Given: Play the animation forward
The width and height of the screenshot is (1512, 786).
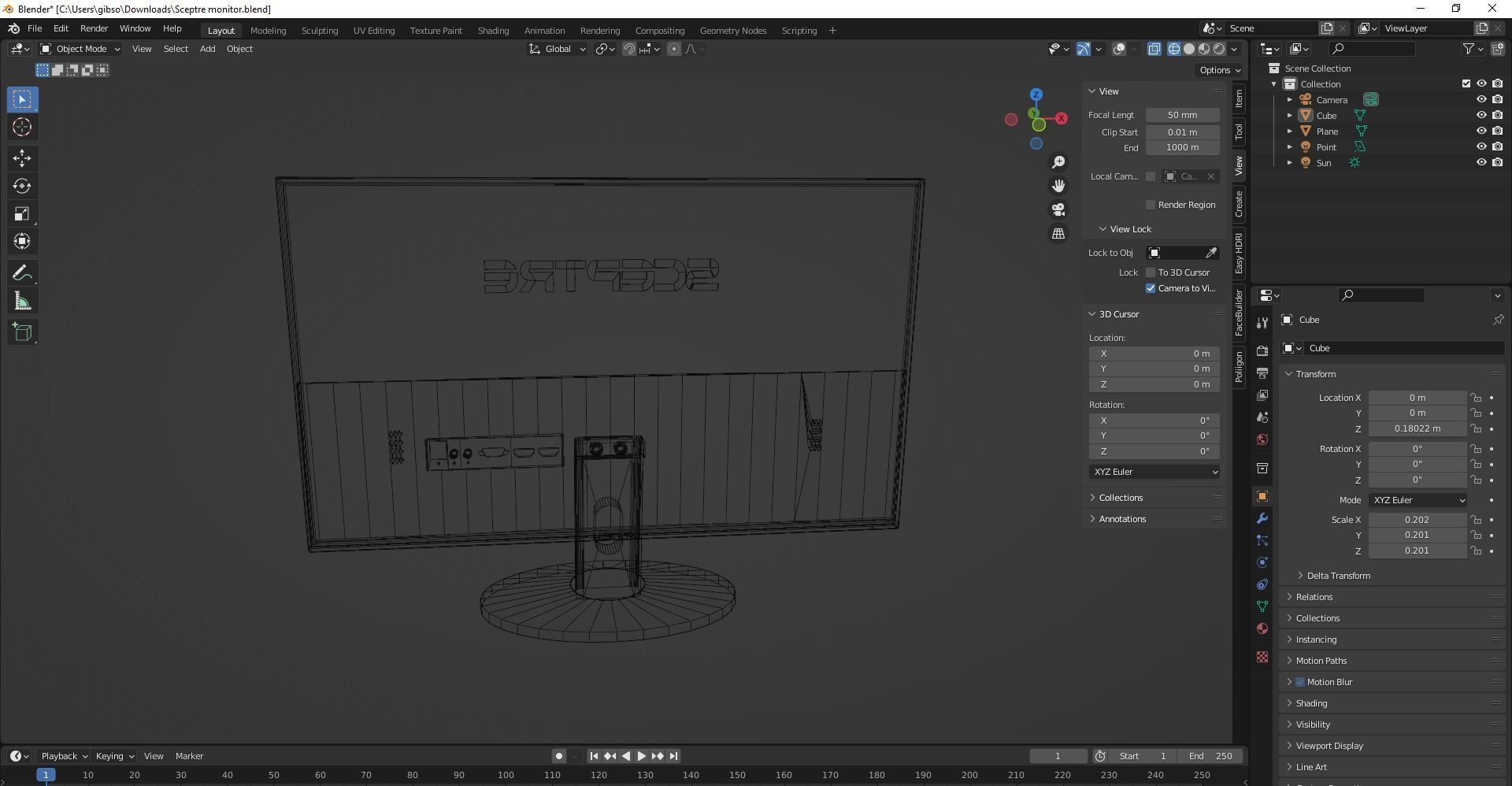Looking at the screenshot, I should click(642, 756).
